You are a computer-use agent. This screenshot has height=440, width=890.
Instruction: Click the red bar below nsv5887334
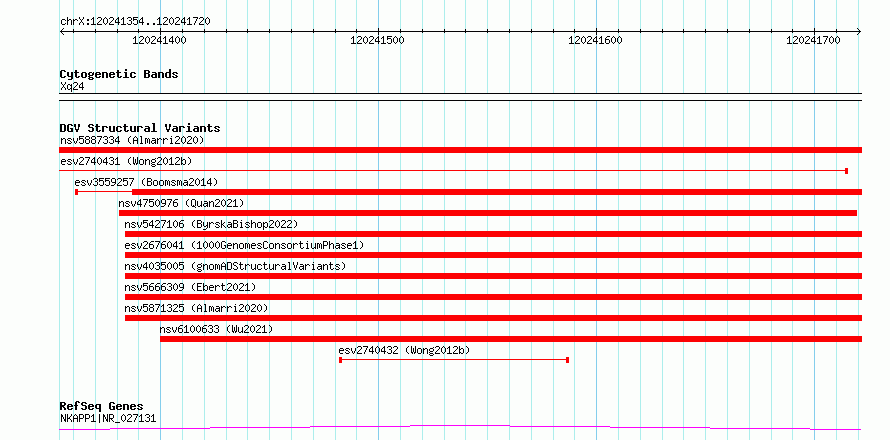pyautogui.click(x=460, y=150)
